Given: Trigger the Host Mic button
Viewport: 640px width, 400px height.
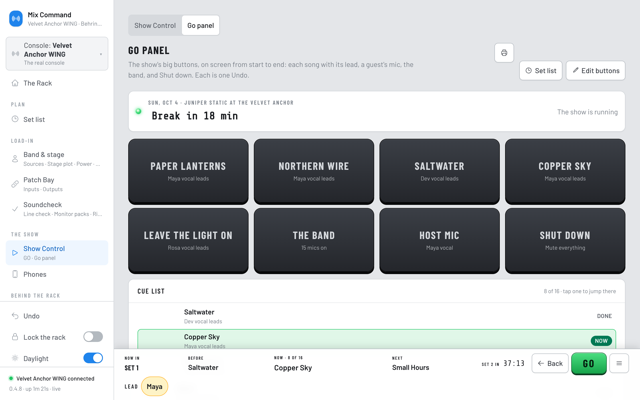Looking at the screenshot, I should tap(440, 241).
